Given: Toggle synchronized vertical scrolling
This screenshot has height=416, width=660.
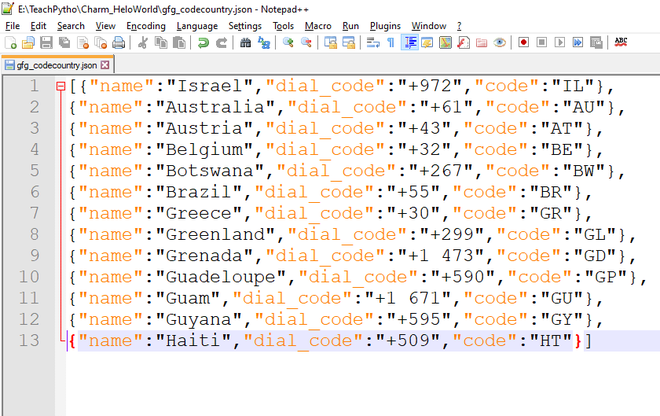Looking at the screenshot, I should tap(330, 43).
